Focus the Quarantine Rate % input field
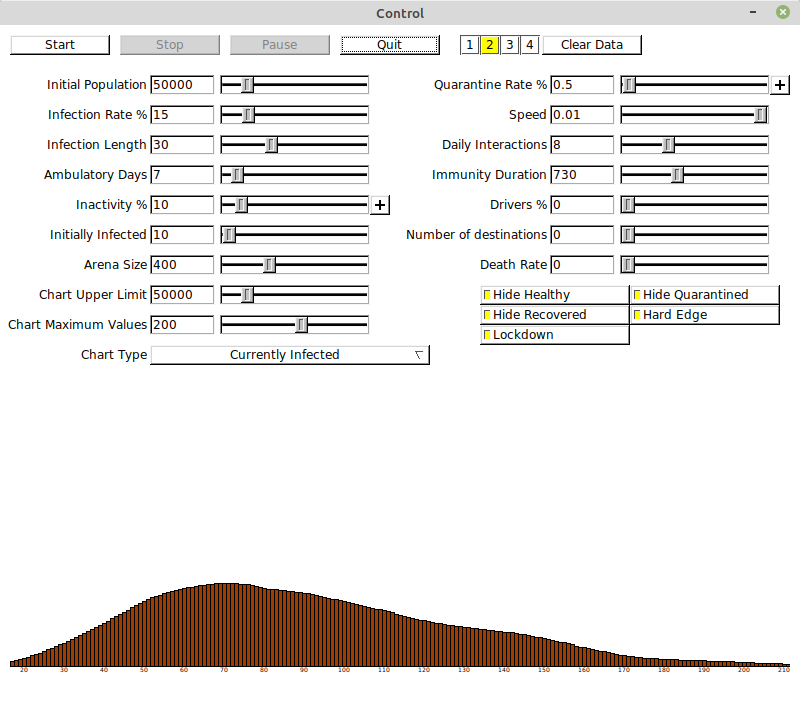This screenshot has height=725, width=800. pos(582,85)
